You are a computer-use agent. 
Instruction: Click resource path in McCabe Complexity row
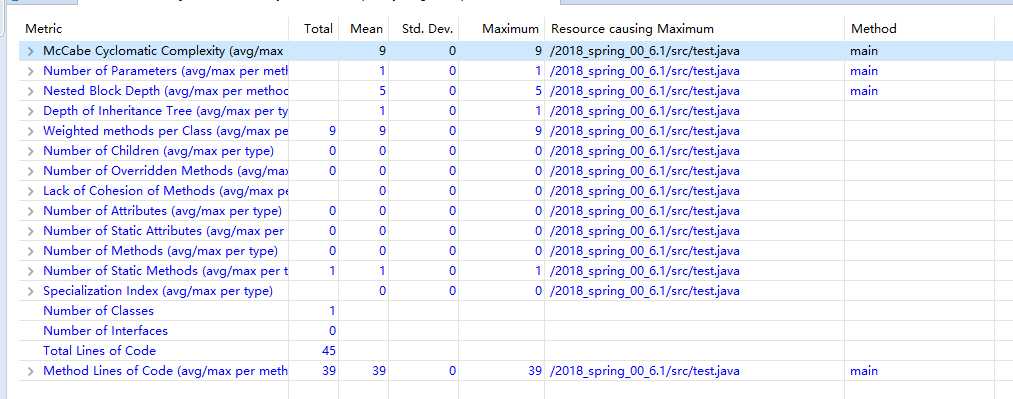(645, 51)
